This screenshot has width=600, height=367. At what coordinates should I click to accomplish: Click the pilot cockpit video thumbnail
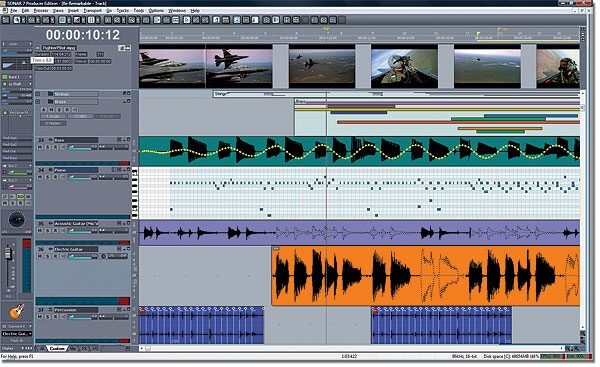coord(404,66)
